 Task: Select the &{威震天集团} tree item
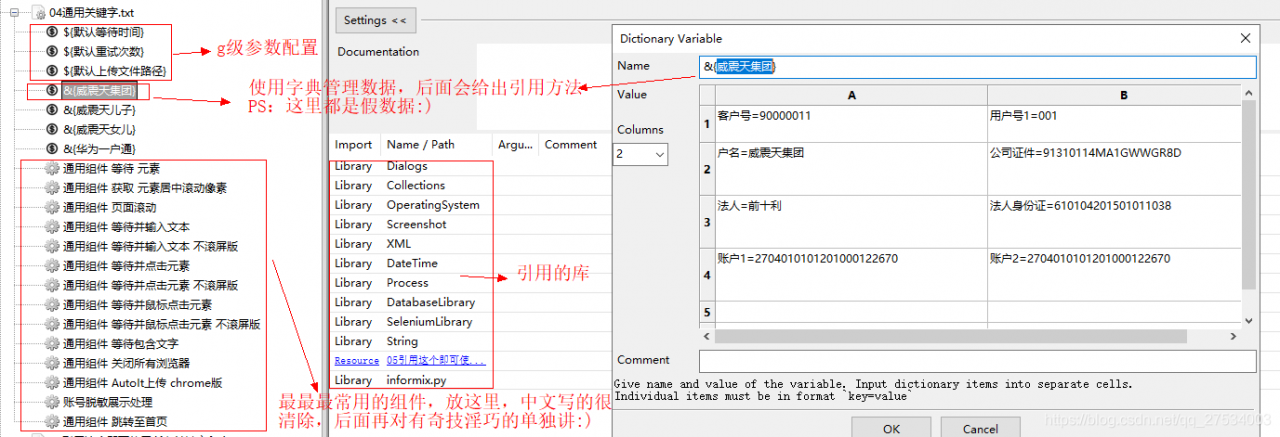coord(98,90)
